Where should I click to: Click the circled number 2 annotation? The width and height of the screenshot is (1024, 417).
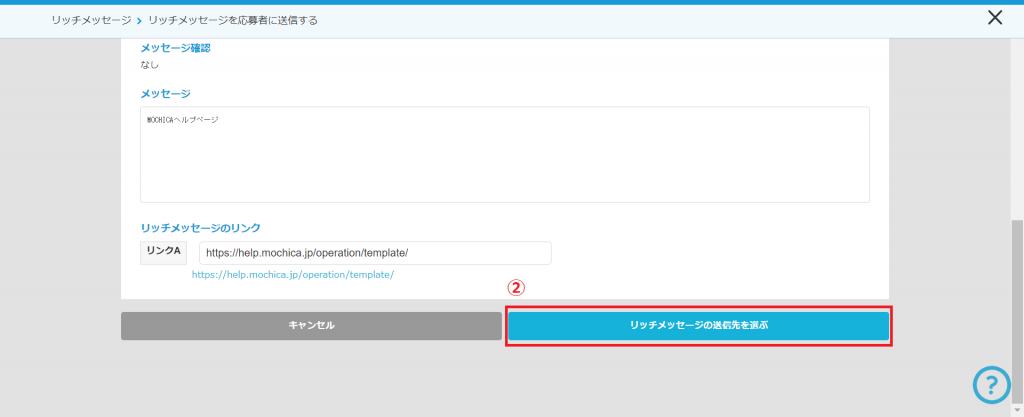(x=516, y=287)
